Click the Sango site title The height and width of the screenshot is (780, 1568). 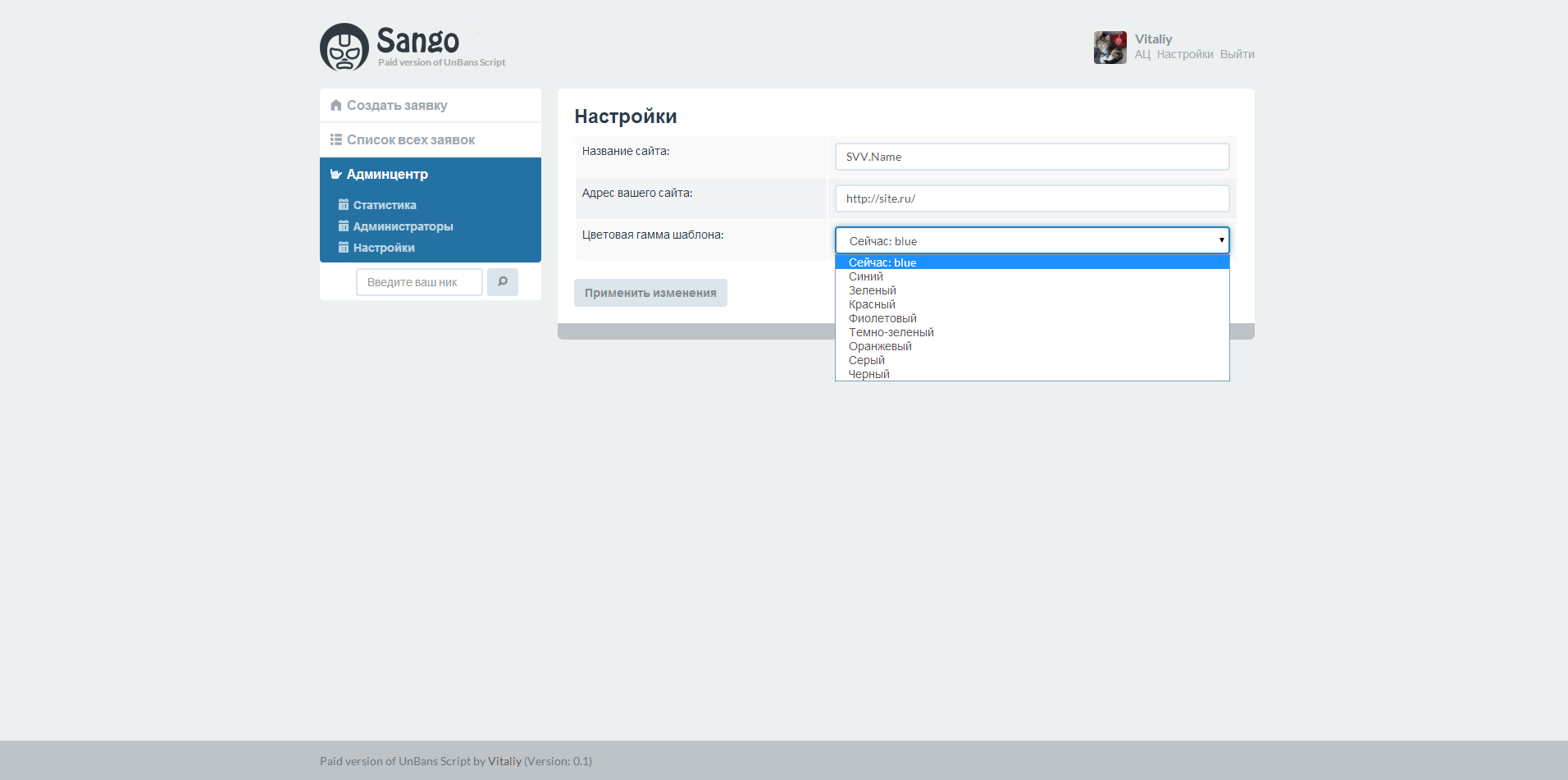pos(417,40)
